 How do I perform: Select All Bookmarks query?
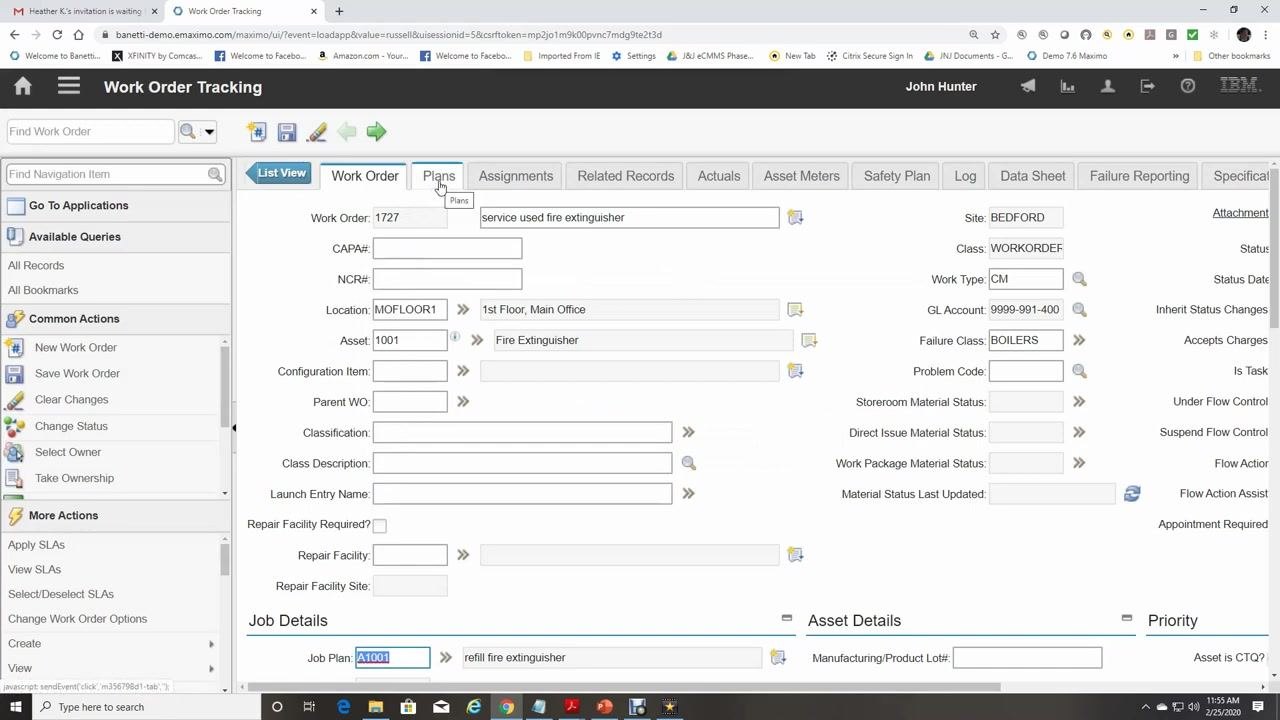[x=43, y=290]
